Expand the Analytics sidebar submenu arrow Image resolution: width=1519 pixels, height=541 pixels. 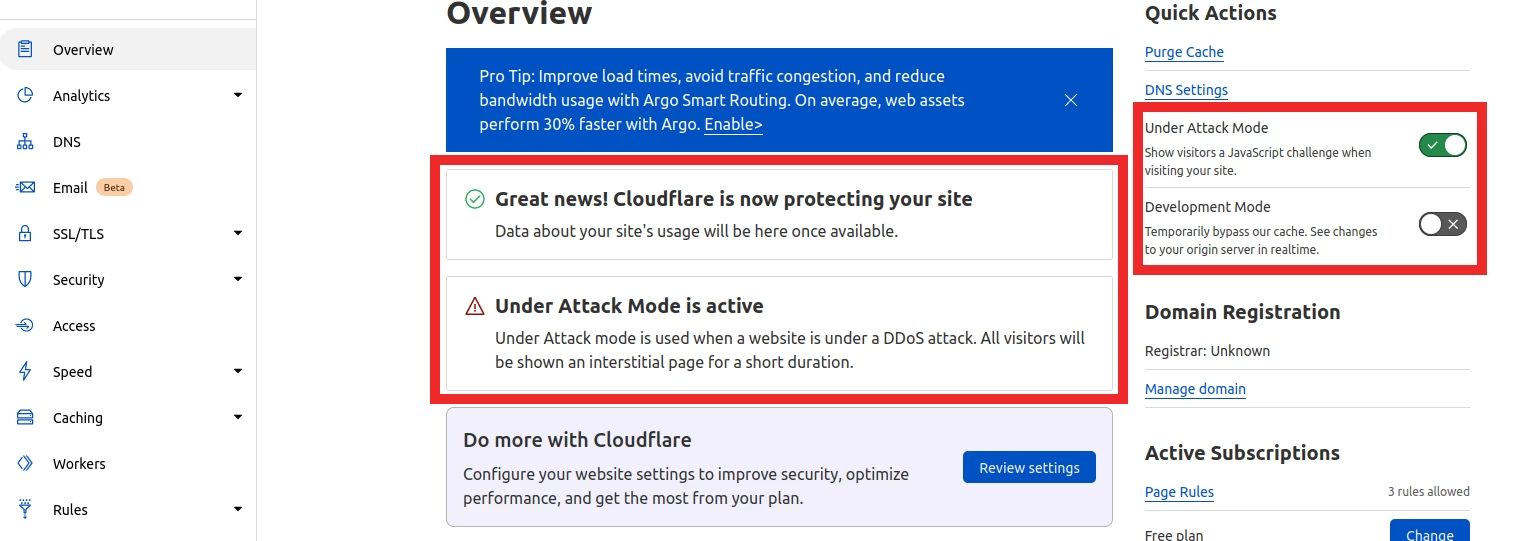click(238, 95)
